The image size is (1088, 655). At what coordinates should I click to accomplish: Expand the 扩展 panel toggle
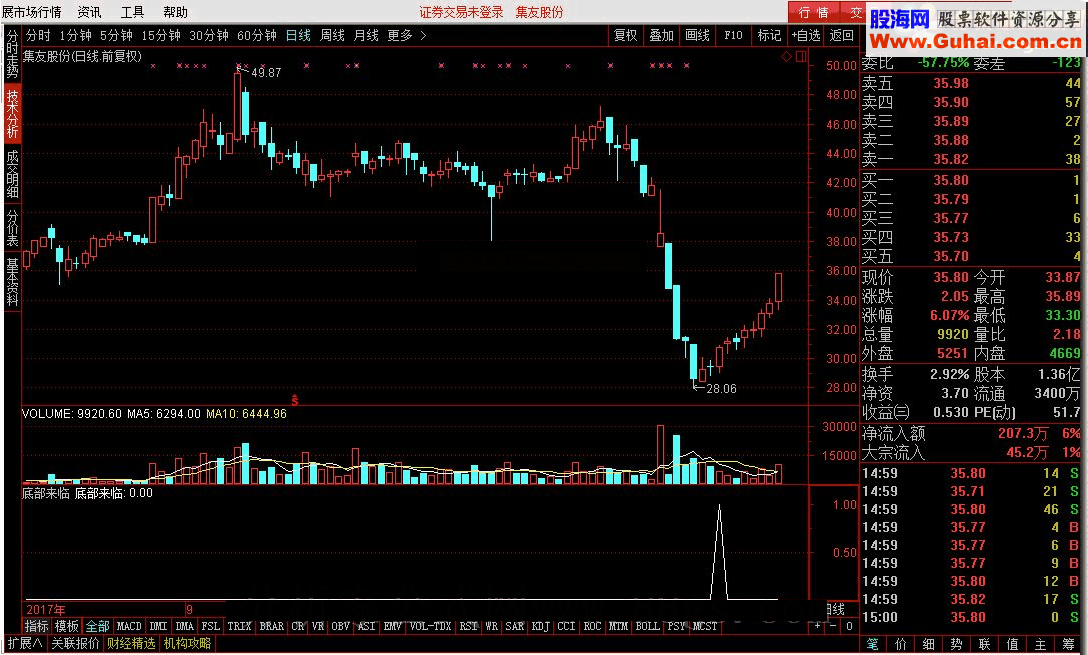tap(25, 643)
